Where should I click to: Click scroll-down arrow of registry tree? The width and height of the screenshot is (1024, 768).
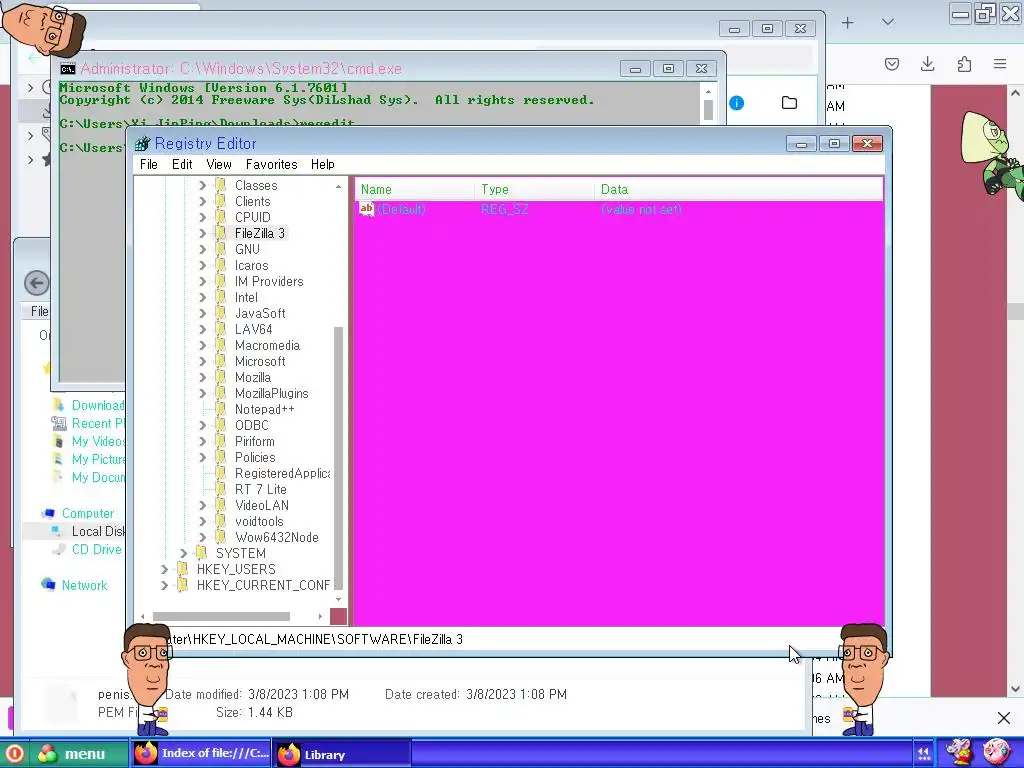point(338,599)
